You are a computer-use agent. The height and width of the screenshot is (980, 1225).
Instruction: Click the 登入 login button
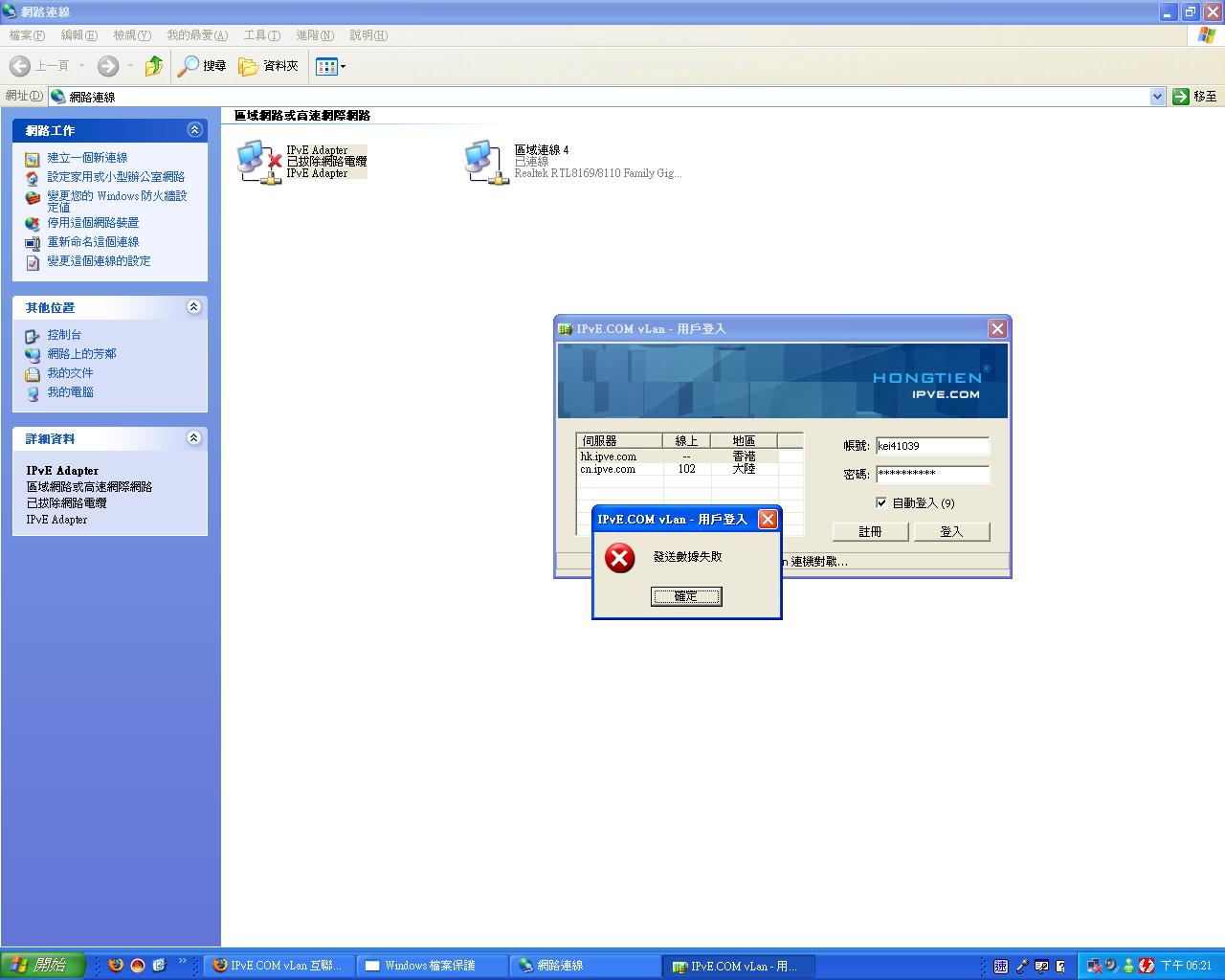[x=951, y=531]
